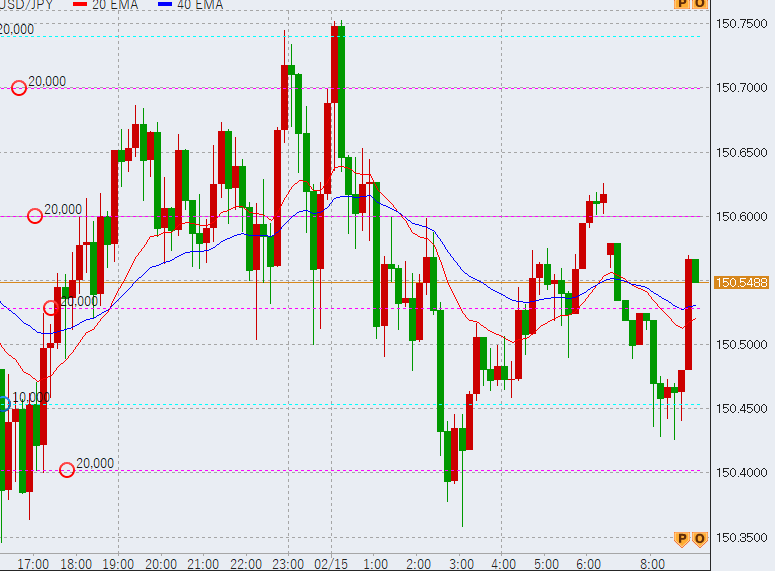Click the top-right O icon
775x571 pixels.
click(700, 4)
